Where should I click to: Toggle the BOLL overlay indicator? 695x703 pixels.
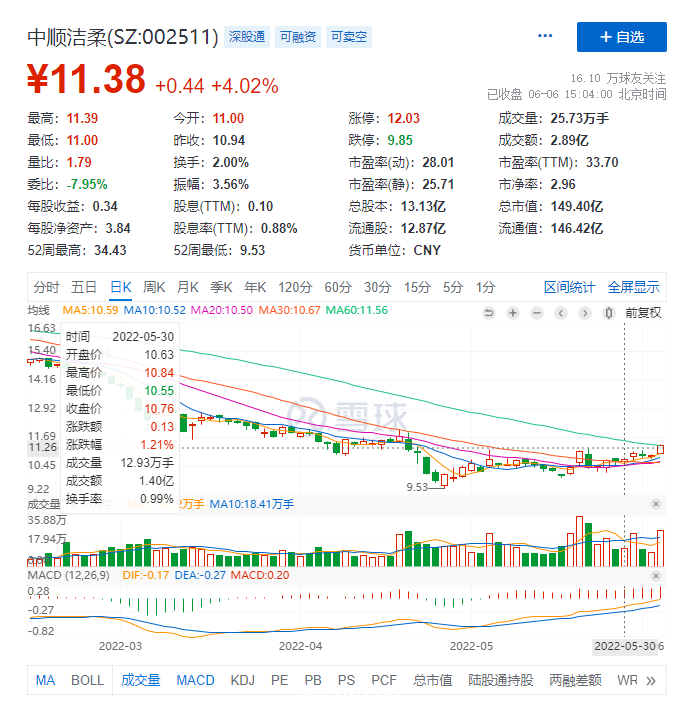pos(87,681)
